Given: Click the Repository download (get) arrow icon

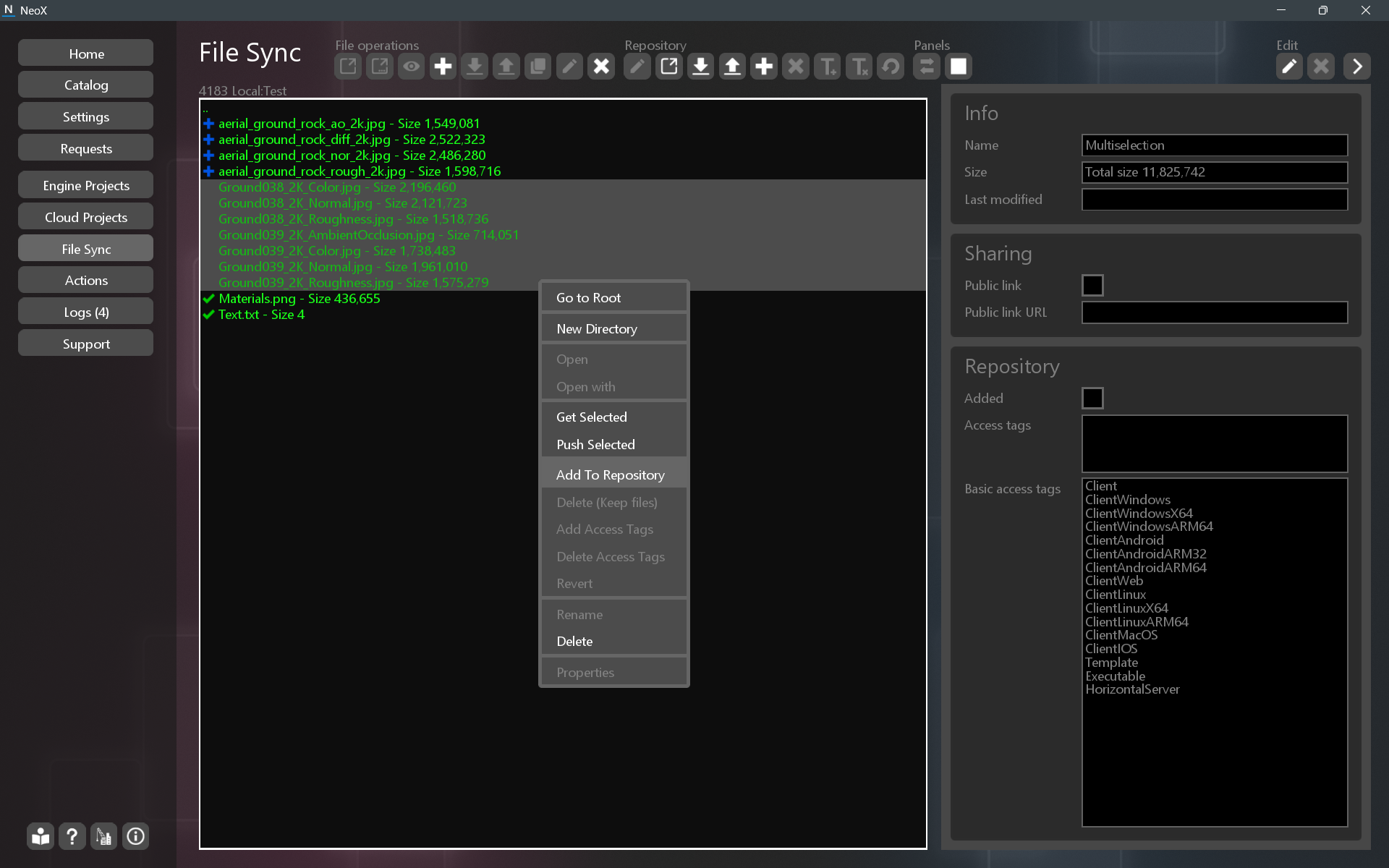Looking at the screenshot, I should pyautogui.click(x=700, y=67).
